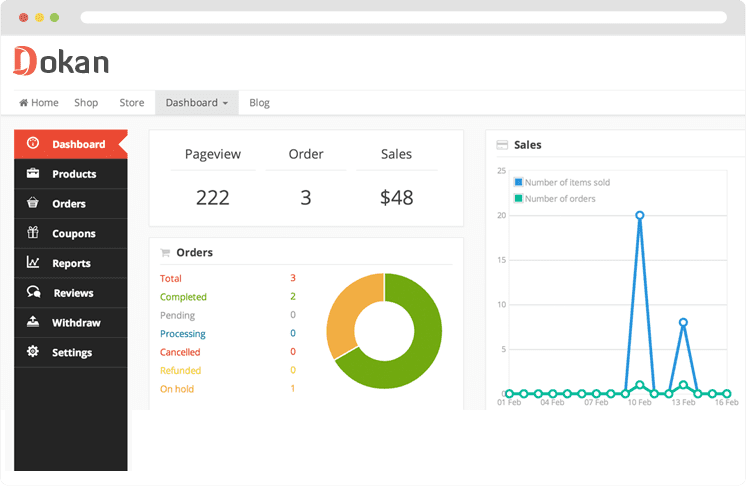Click the Orders basket icon
The width and height of the screenshot is (746, 486).
click(33, 204)
